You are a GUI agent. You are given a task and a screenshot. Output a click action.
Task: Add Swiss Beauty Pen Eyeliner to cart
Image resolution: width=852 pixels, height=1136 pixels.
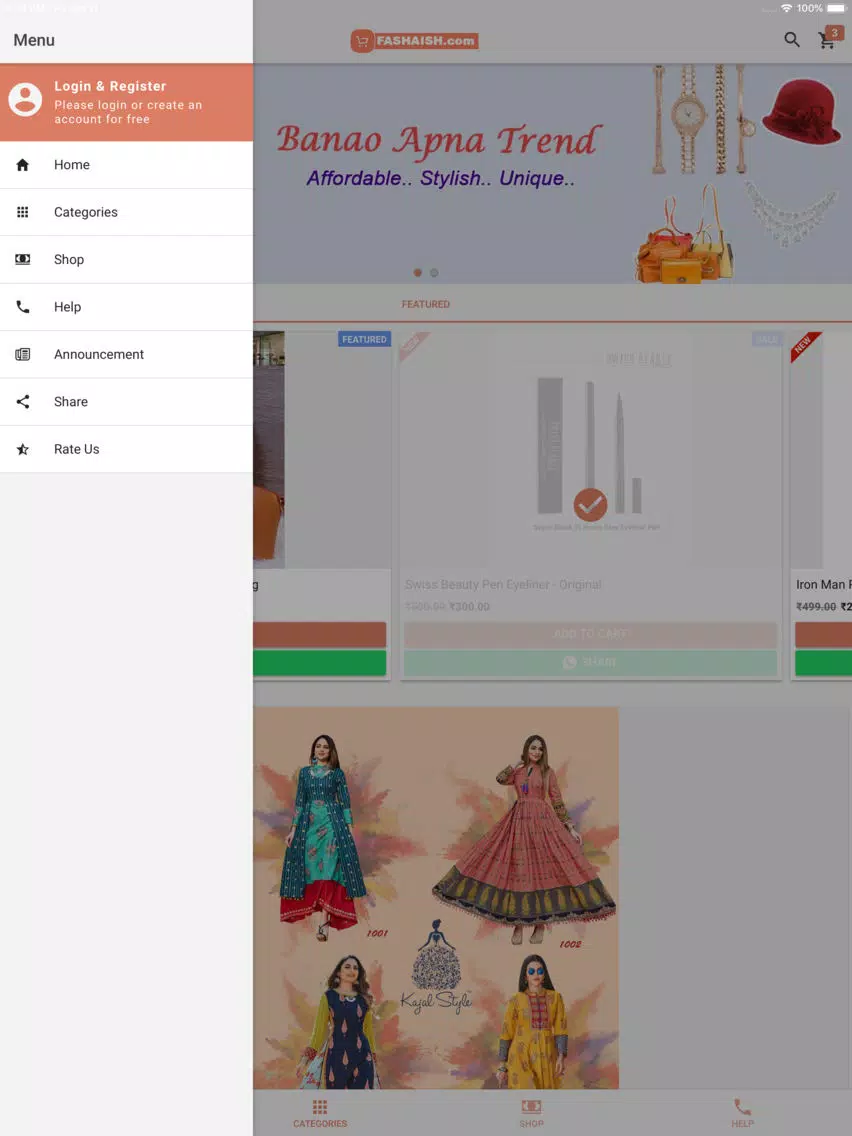pos(590,635)
